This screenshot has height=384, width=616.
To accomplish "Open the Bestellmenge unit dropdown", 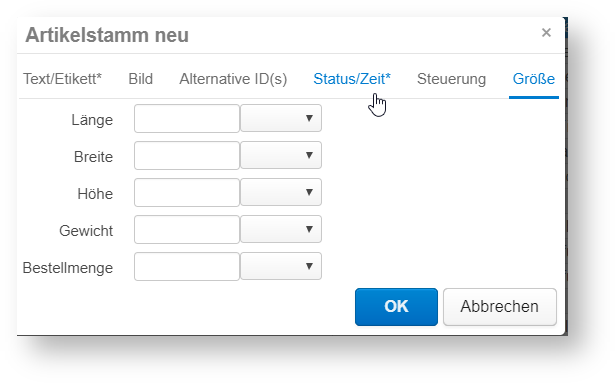I will [281, 266].
